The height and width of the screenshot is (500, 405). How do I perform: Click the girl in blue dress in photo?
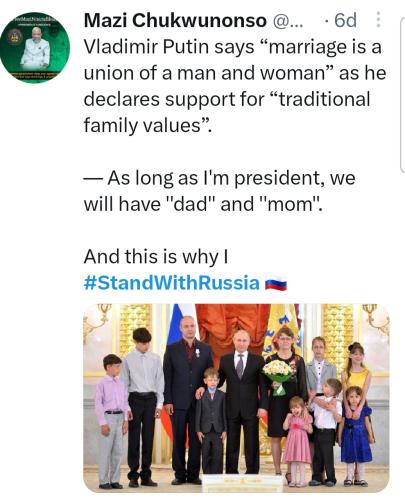pos(355,435)
